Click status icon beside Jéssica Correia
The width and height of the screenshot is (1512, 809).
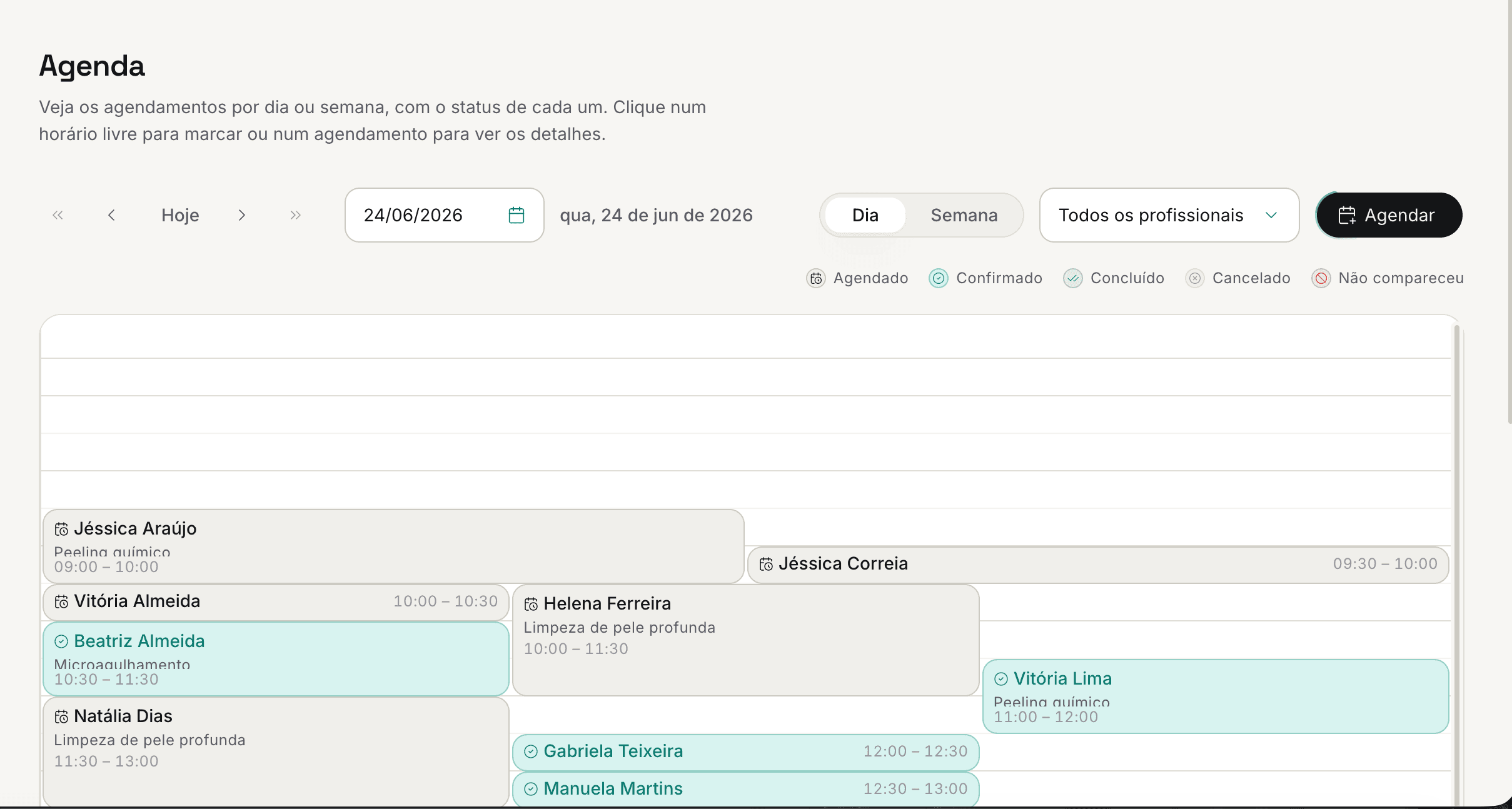[x=766, y=565]
